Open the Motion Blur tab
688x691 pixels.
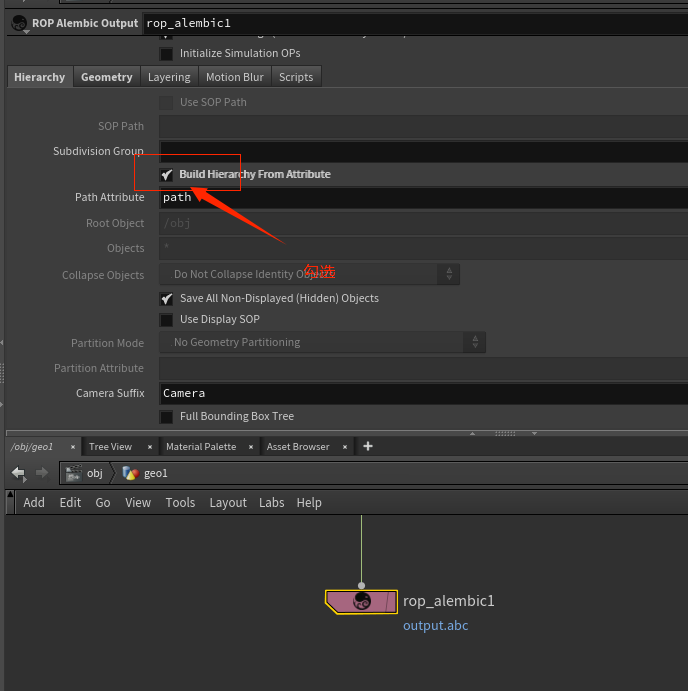click(x=235, y=77)
